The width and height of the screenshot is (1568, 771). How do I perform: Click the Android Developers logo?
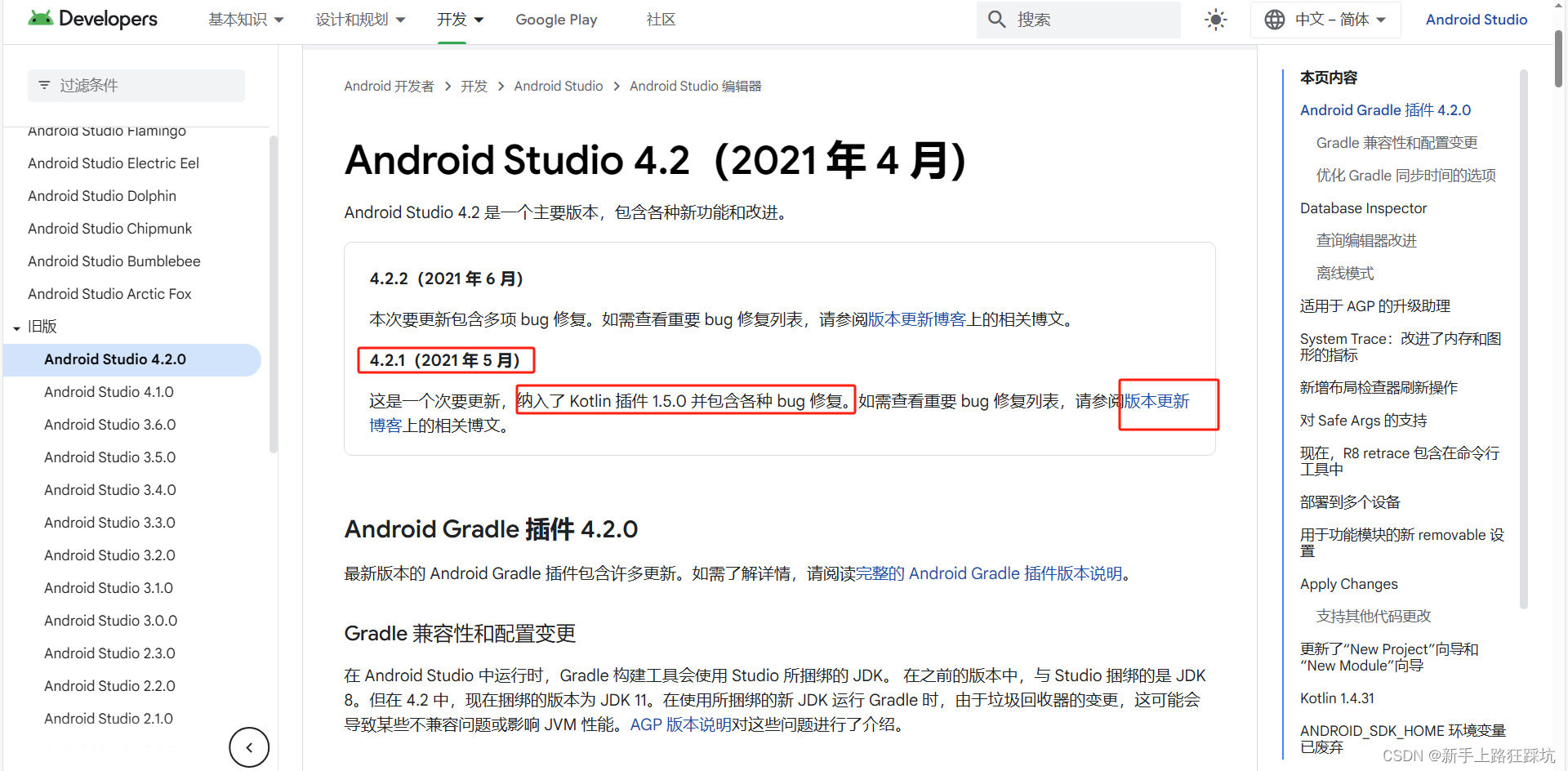click(x=92, y=19)
